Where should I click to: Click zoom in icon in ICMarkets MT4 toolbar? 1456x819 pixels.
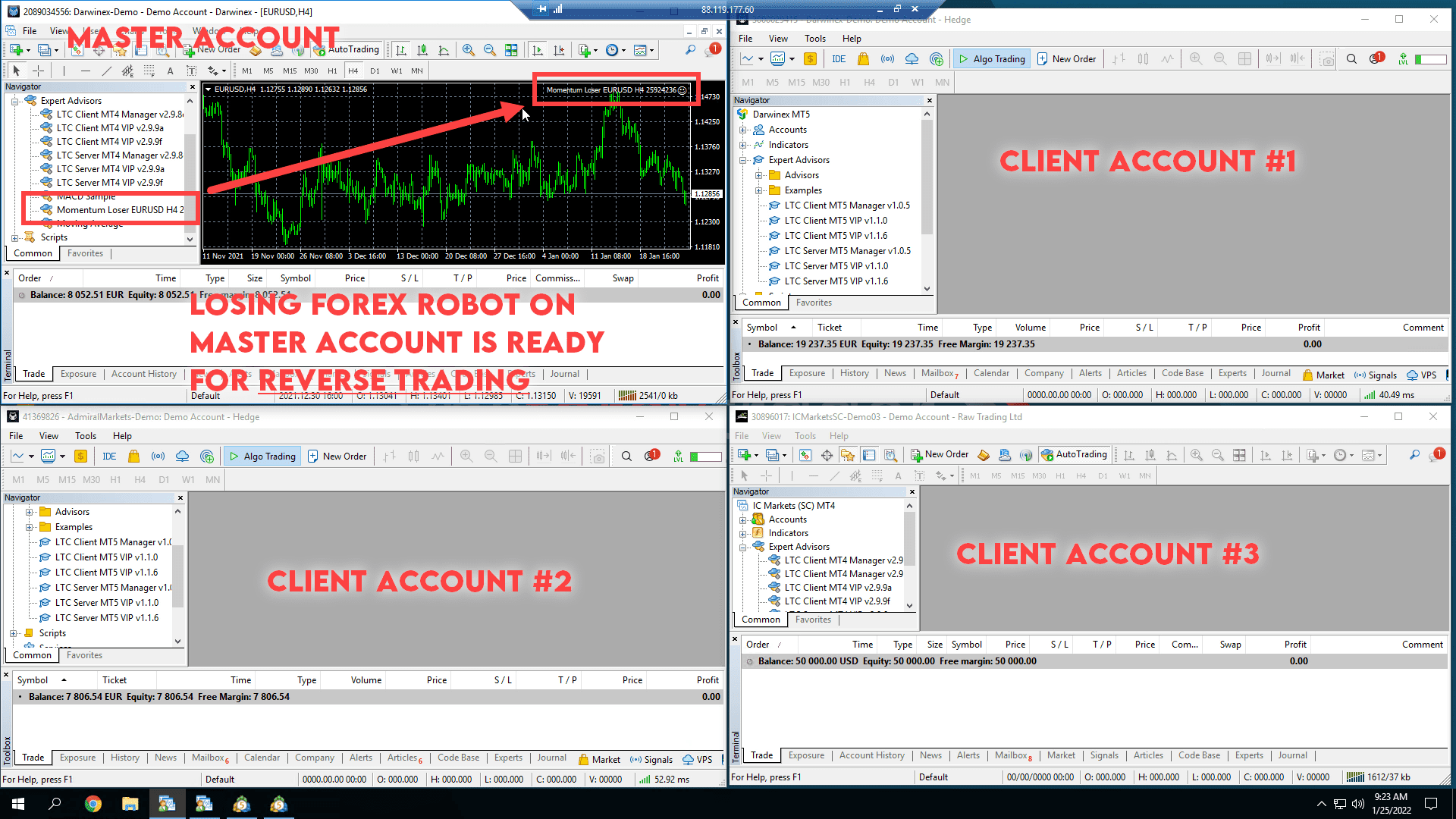[x=1196, y=455]
